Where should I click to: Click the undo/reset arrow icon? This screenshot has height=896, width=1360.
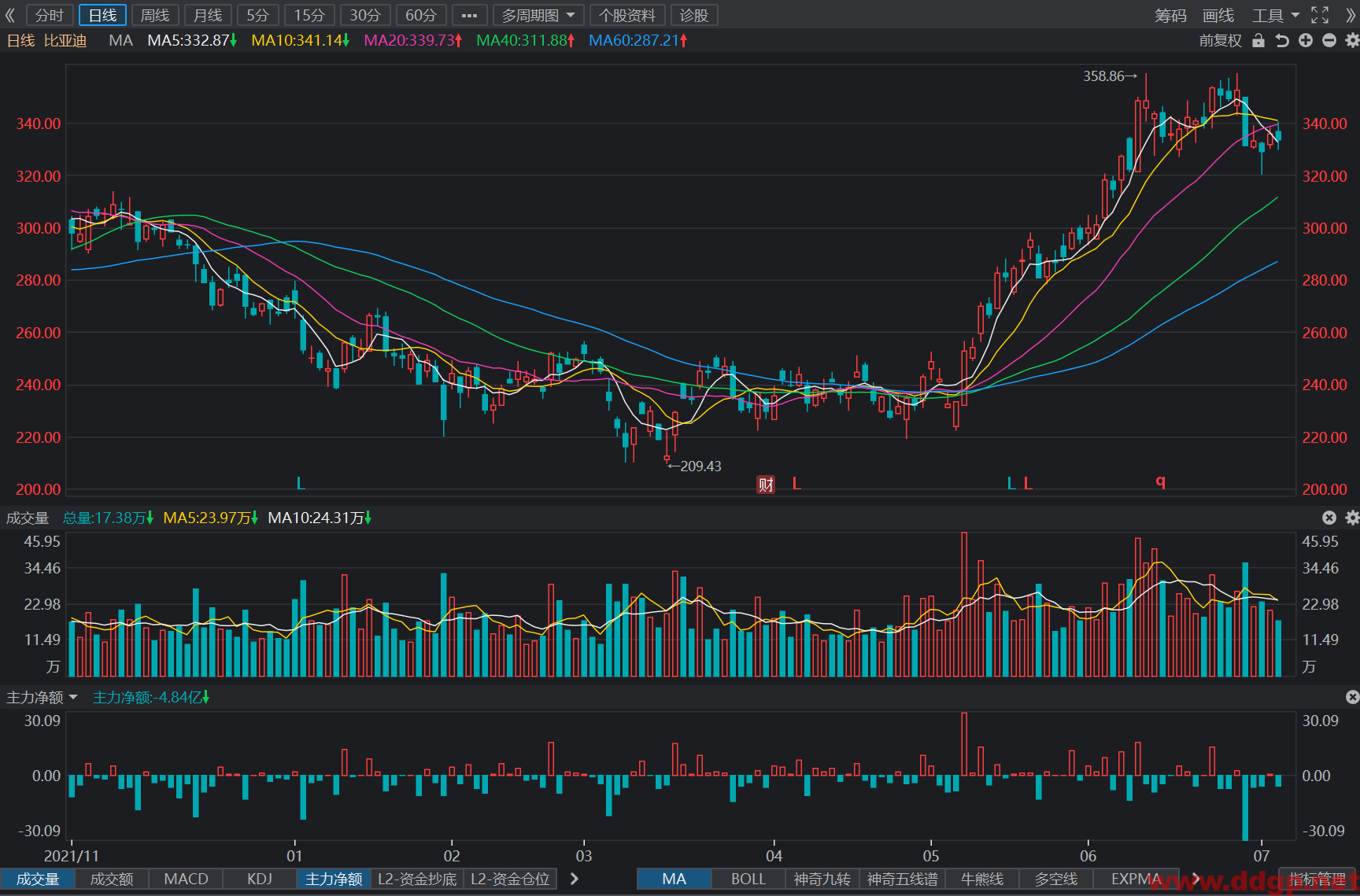1282,40
